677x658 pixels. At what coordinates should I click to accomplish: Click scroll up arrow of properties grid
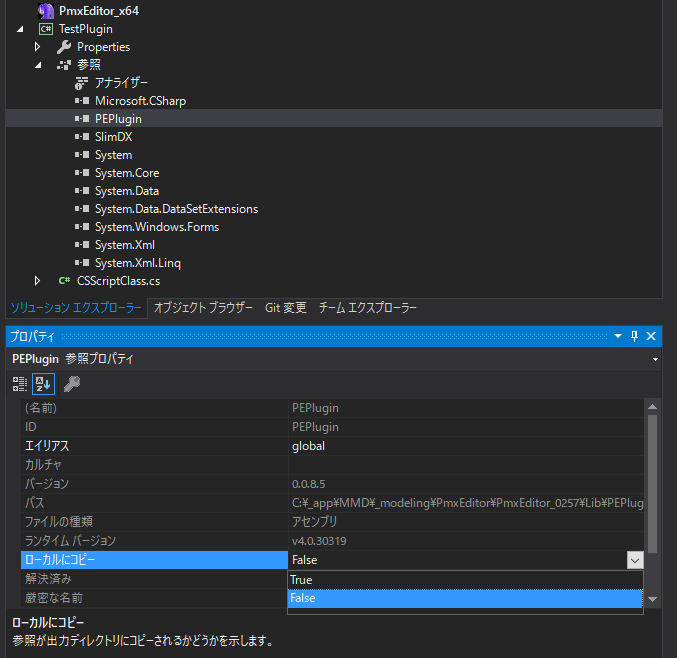coord(652,407)
